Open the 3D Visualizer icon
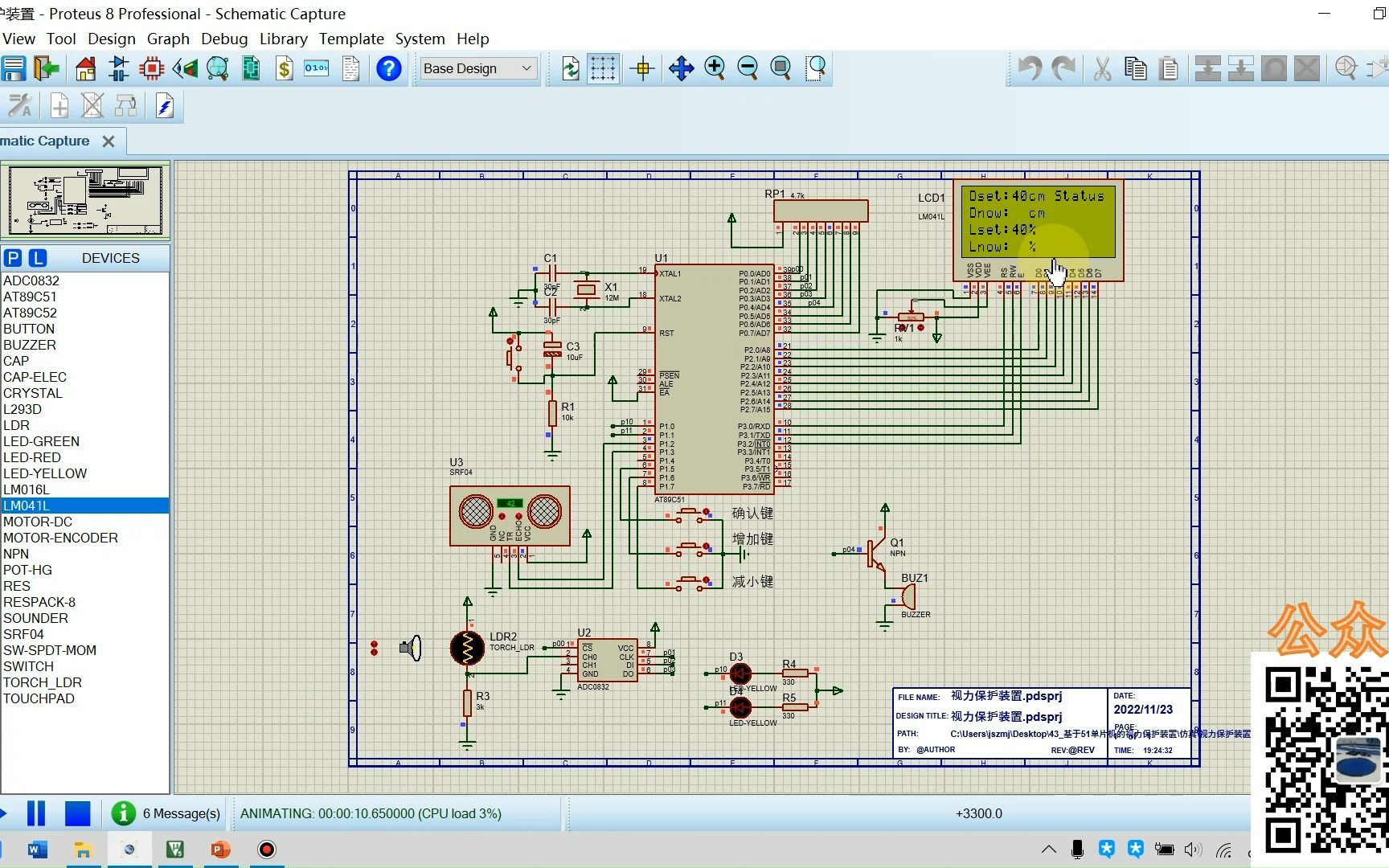Screen dimensions: 1389x868 [x=185, y=68]
